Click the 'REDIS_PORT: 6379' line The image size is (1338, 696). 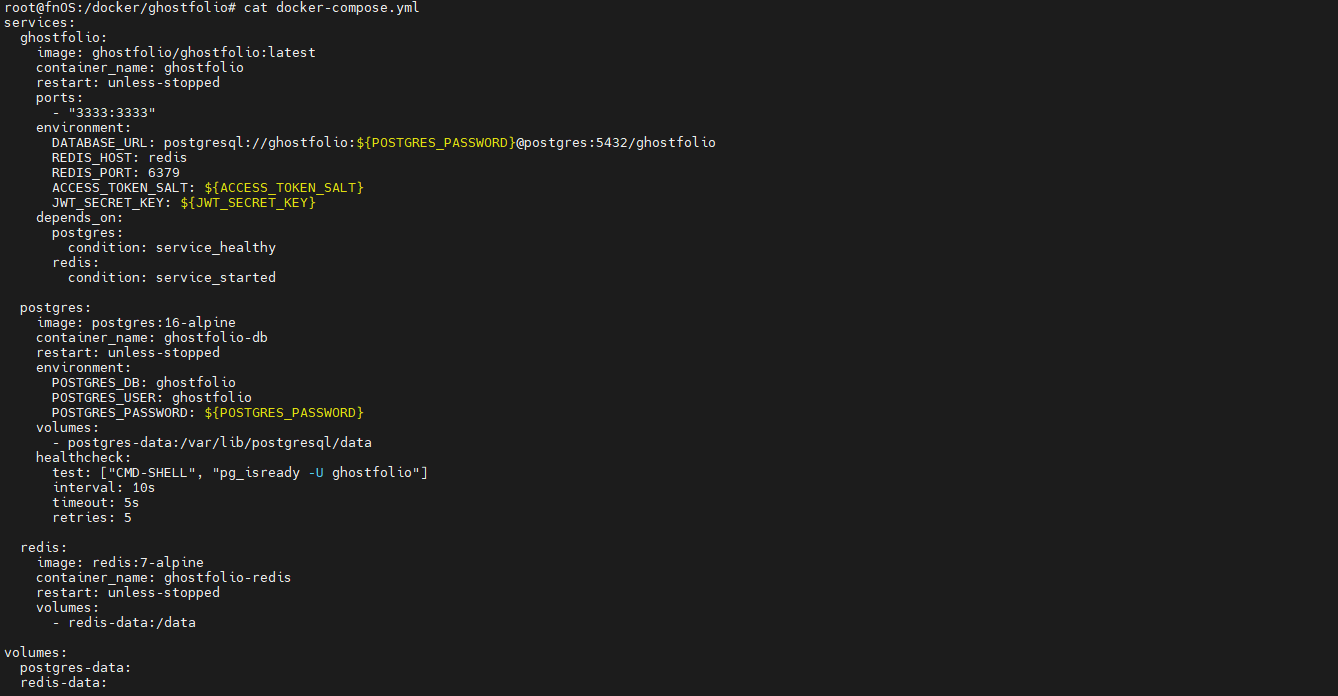116,173
